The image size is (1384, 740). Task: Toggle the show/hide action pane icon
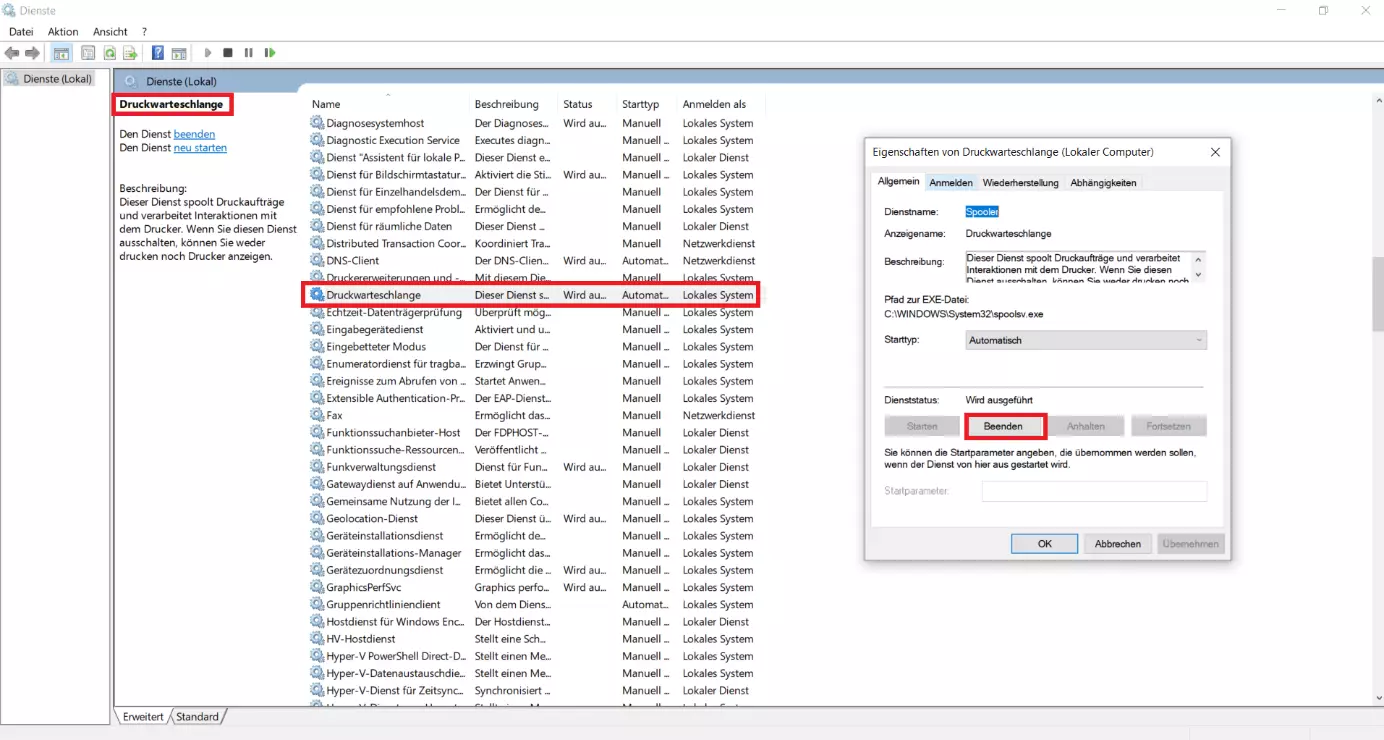(x=179, y=53)
